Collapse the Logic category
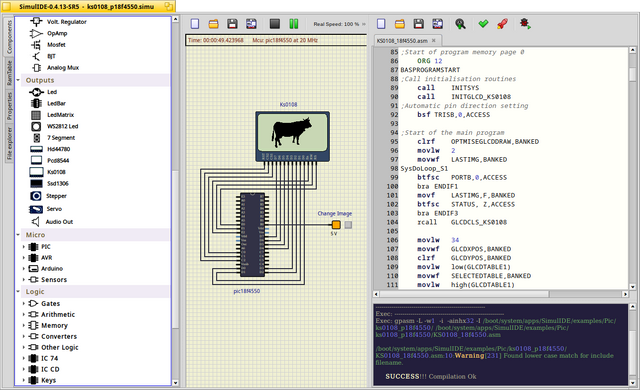 (18, 291)
